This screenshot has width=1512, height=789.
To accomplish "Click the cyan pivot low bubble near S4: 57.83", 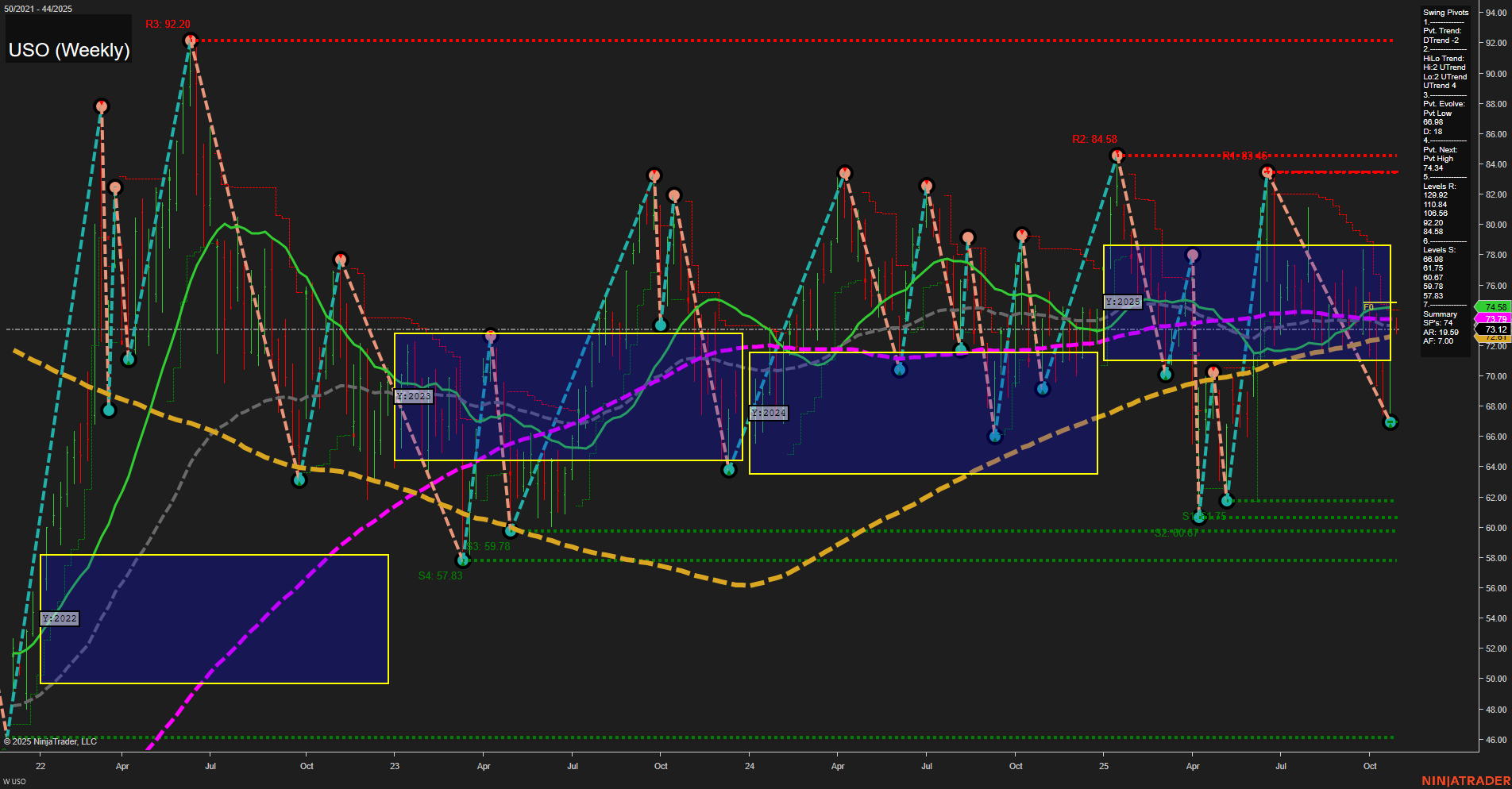I will pos(463,561).
